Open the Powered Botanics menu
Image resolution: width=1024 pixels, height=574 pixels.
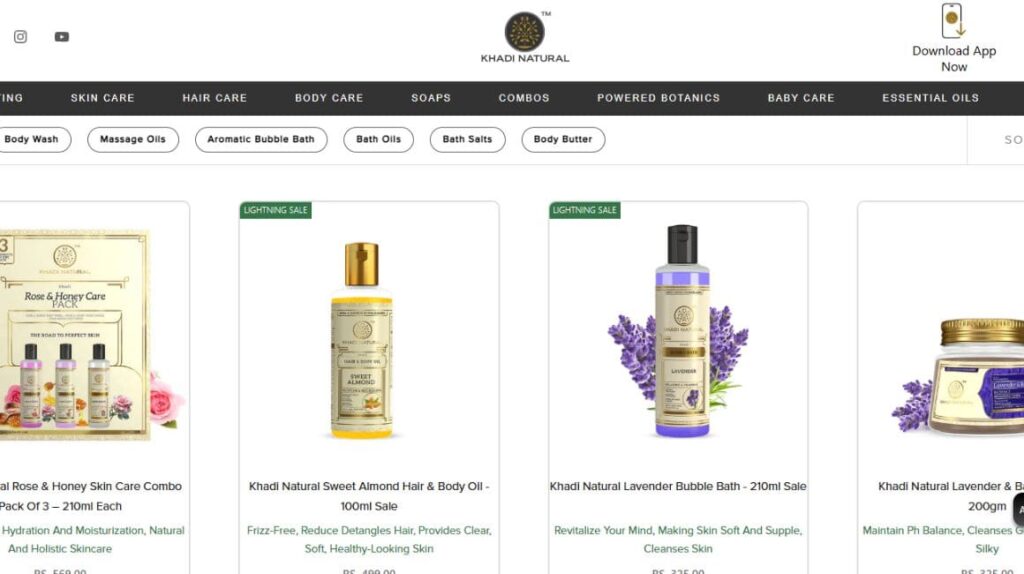658,98
